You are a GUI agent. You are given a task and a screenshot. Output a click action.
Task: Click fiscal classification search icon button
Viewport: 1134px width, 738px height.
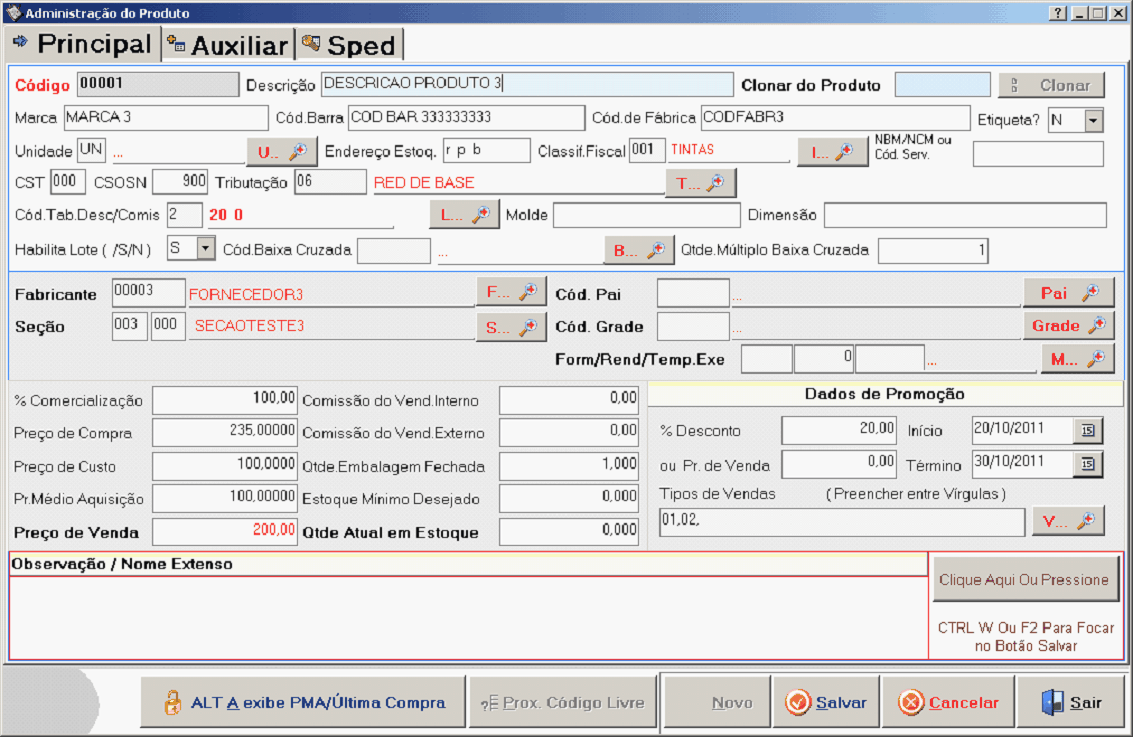pos(832,152)
